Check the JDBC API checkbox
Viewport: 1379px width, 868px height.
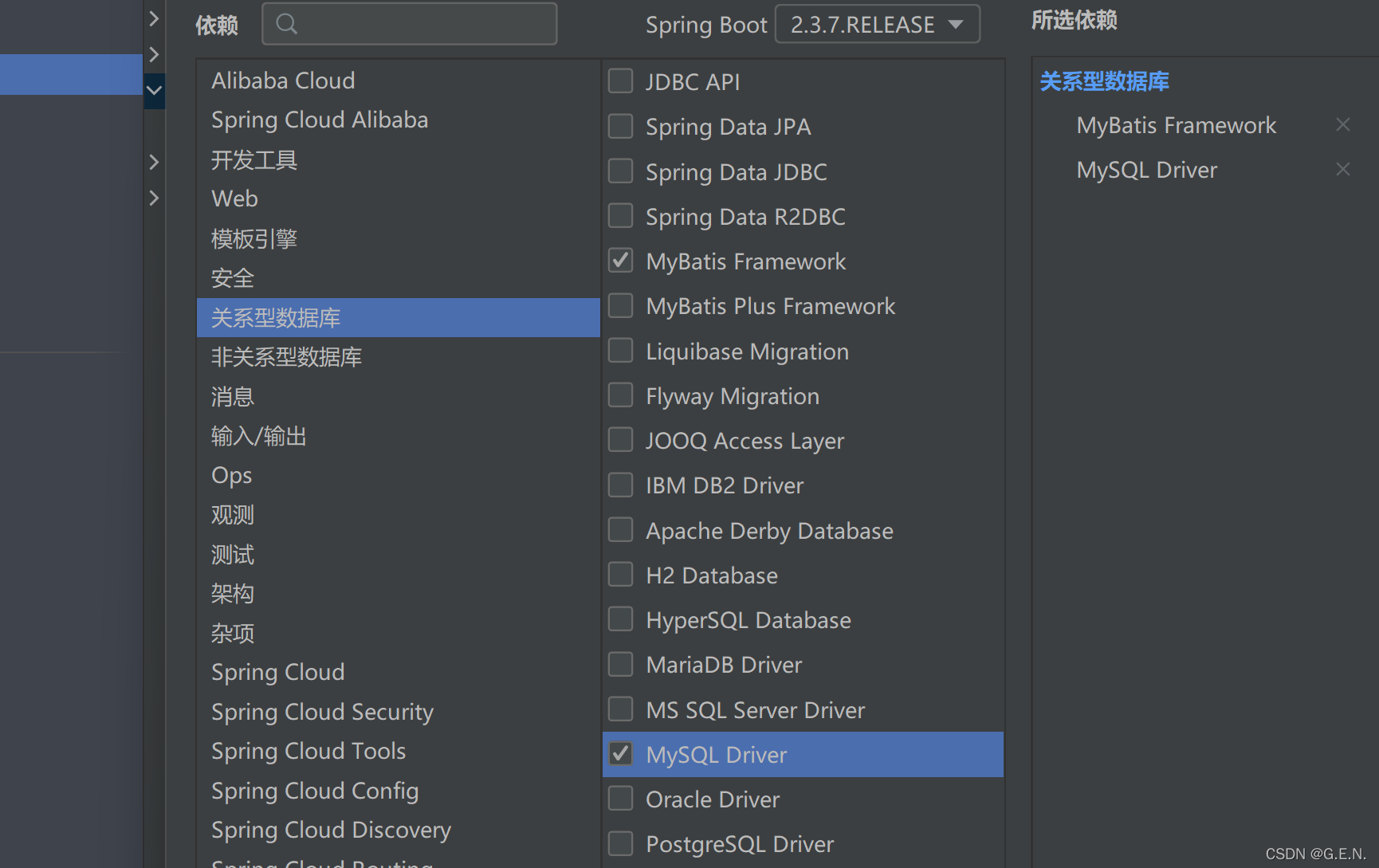(620, 81)
